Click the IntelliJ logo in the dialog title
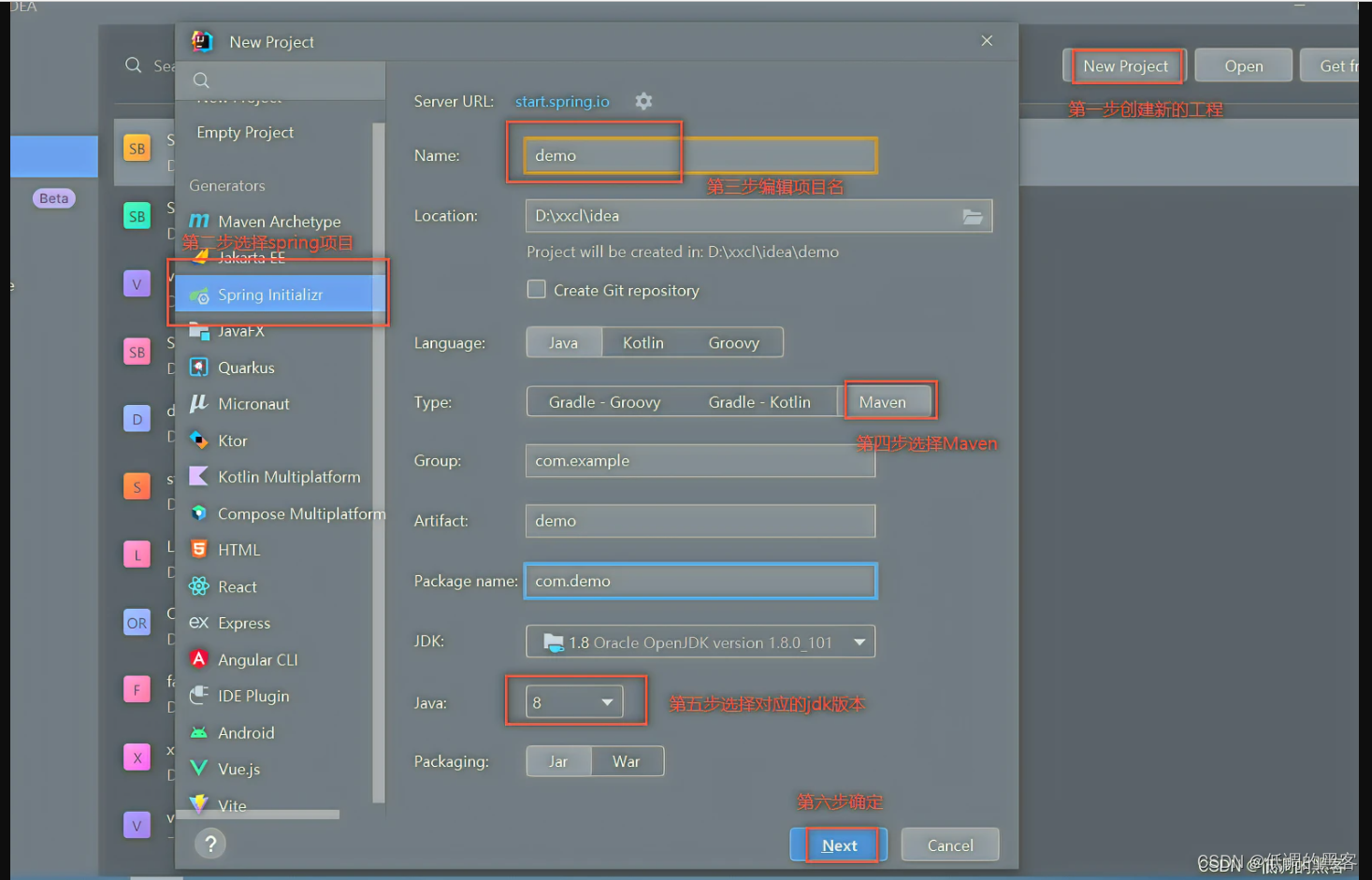Viewport: 1372px width, 880px height. tap(202, 41)
